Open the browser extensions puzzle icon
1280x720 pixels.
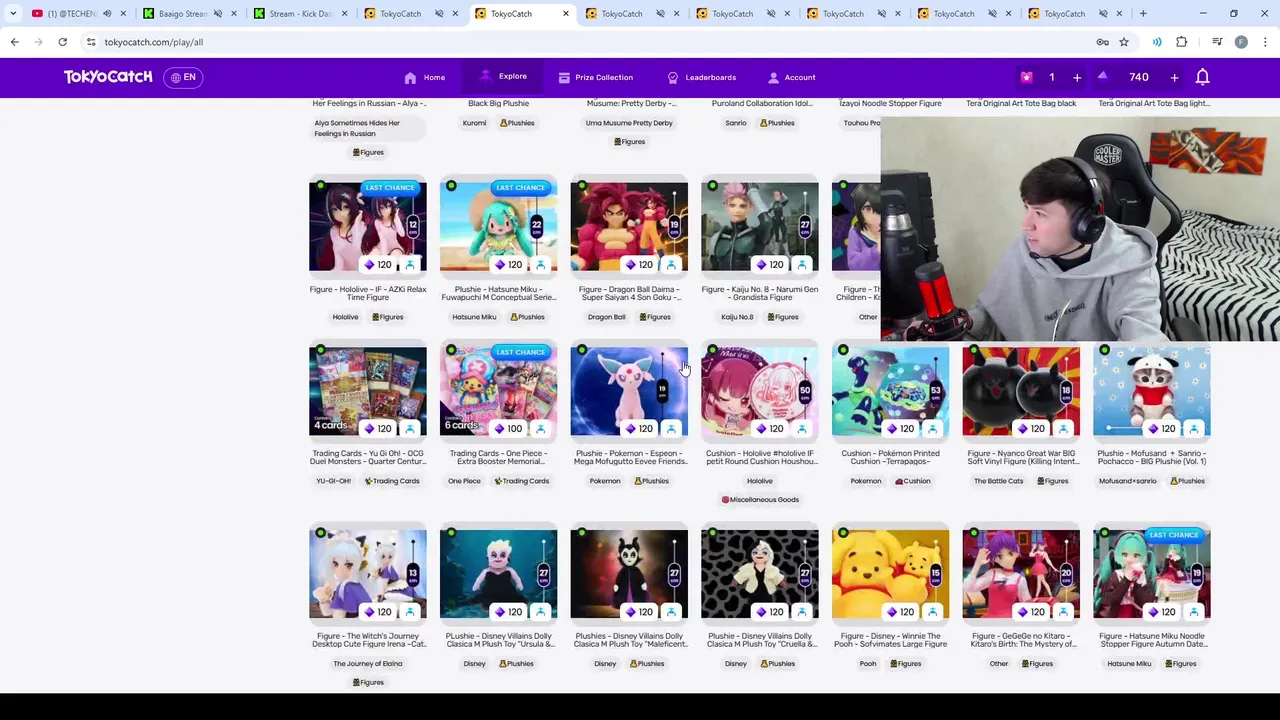pyautogui.click(x=1181, y=42)
